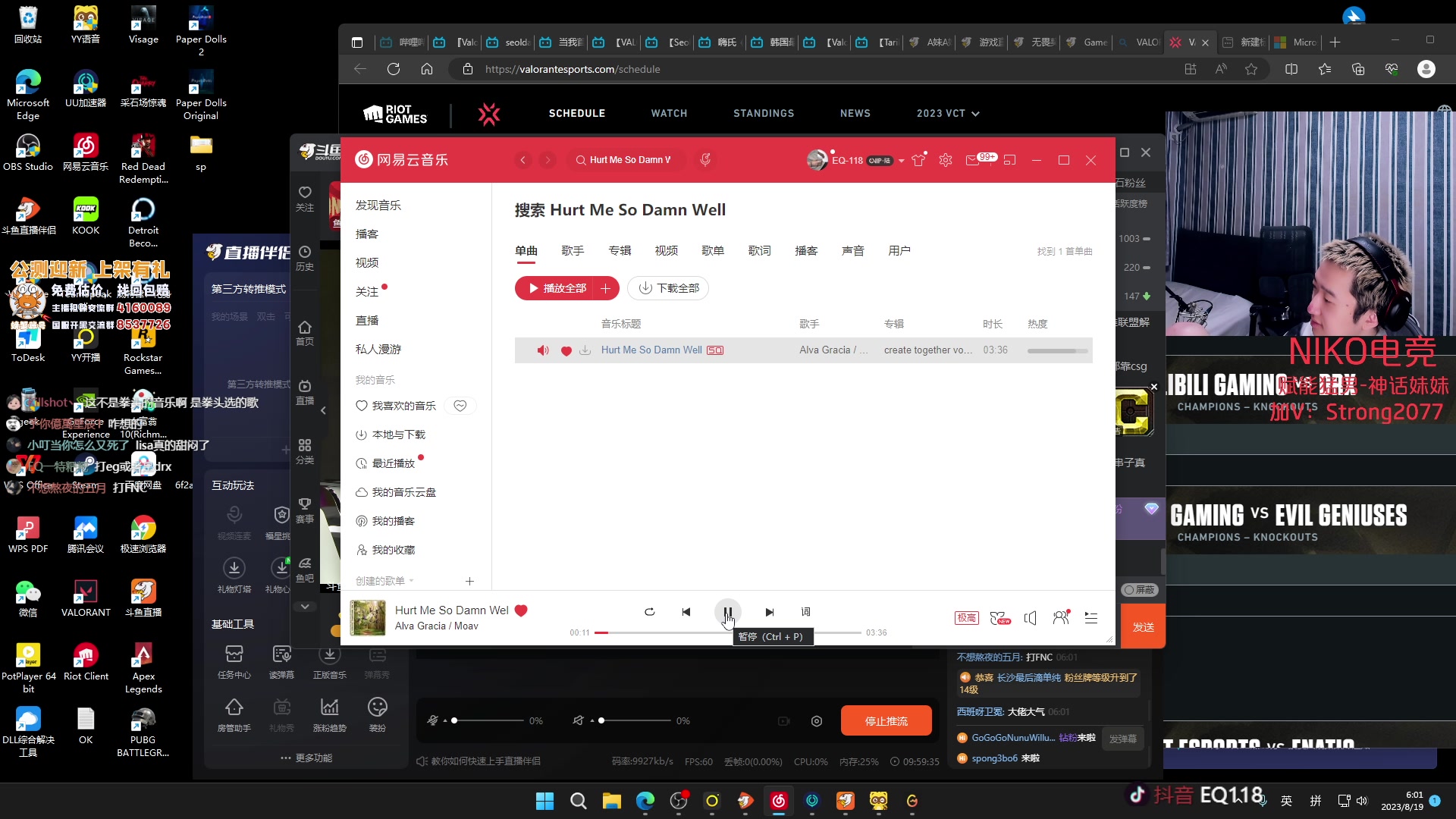
Task: Open the messages mail icon
Action: [973, 160]
